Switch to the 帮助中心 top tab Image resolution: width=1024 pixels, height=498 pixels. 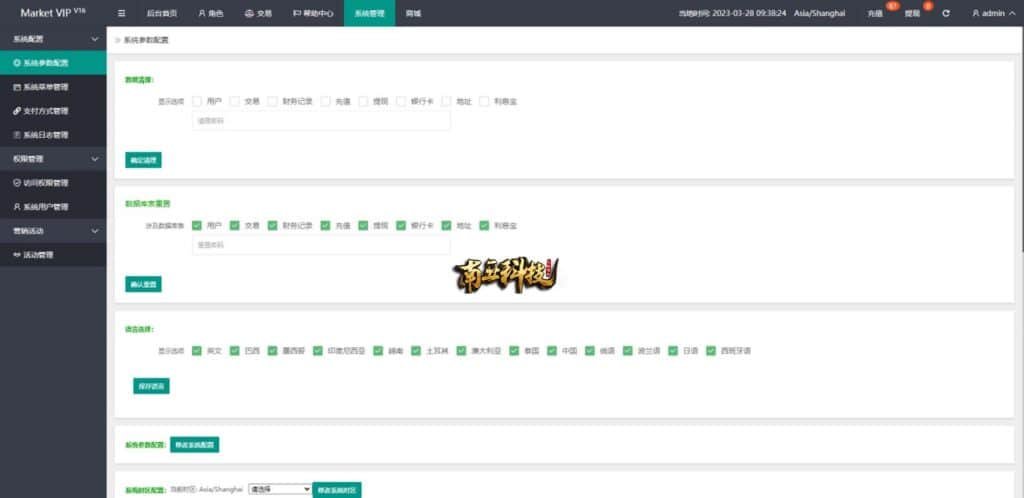click(313, 14)
